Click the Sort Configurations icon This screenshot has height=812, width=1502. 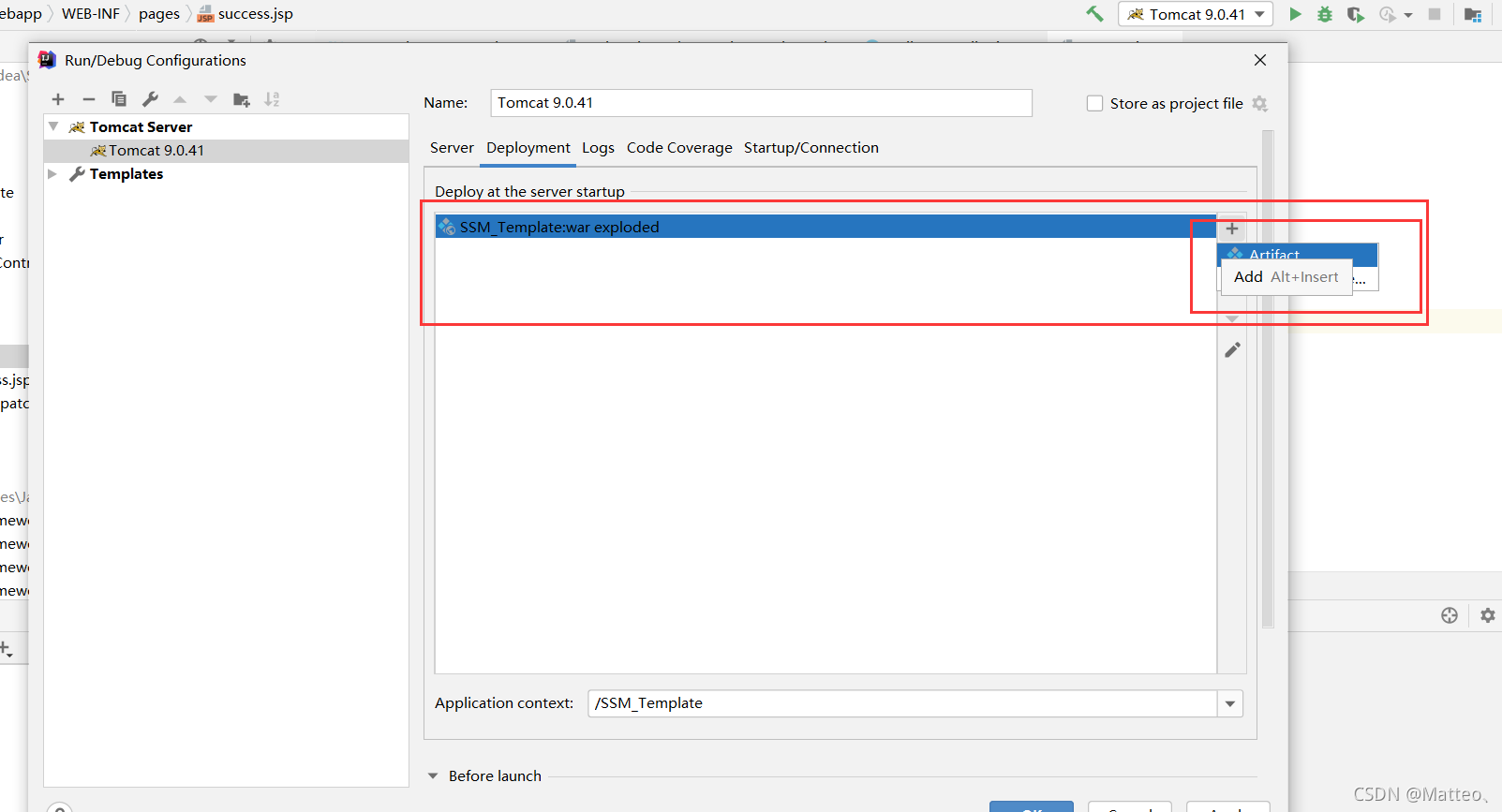coord(272,99)
